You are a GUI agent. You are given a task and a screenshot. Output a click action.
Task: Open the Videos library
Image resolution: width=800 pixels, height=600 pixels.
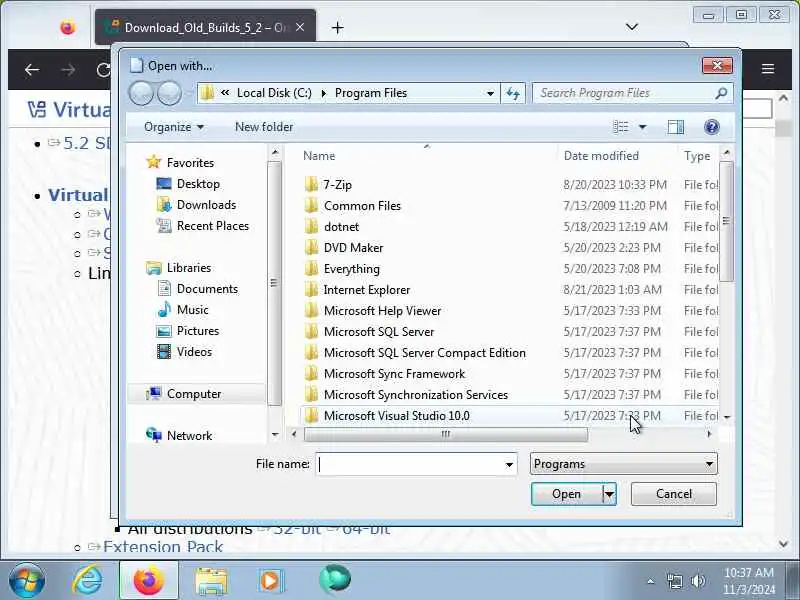tap(194, 352)
